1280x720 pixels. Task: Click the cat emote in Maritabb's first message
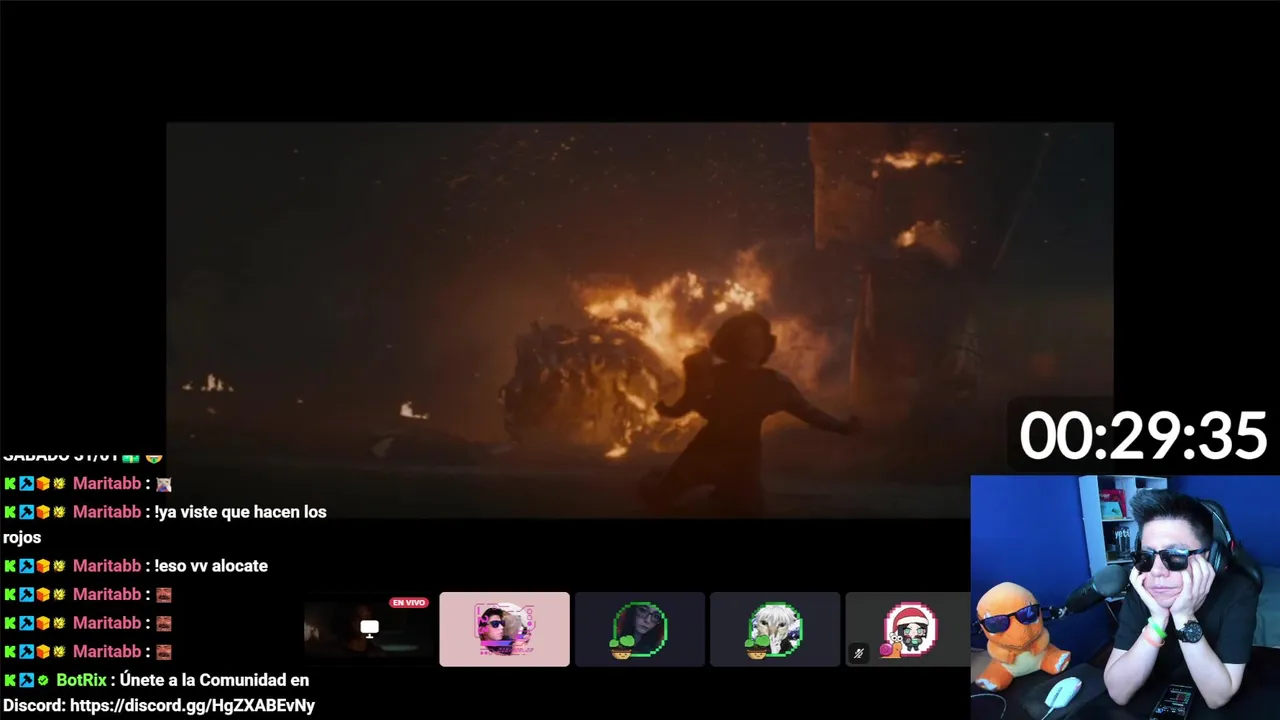pos(164,484)
